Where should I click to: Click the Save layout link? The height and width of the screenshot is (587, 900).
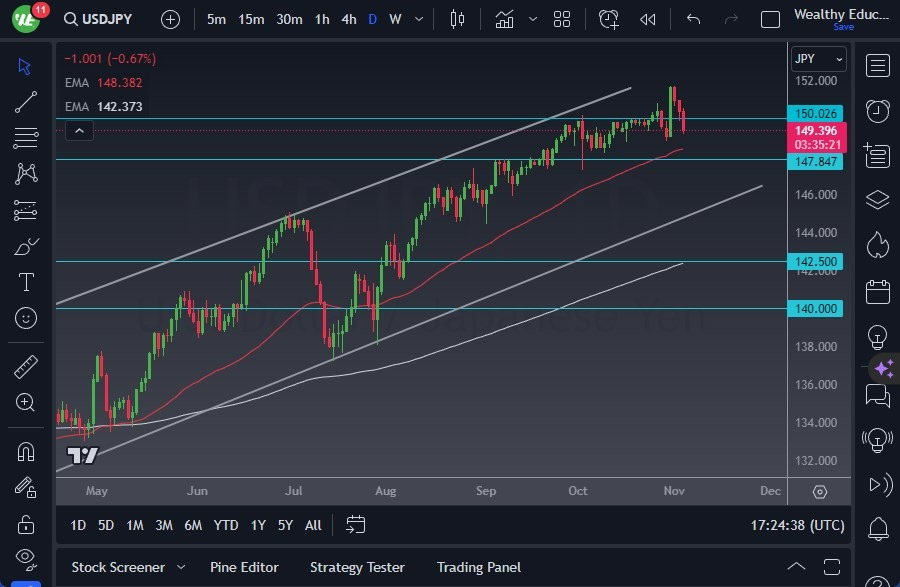click(845, 25)
